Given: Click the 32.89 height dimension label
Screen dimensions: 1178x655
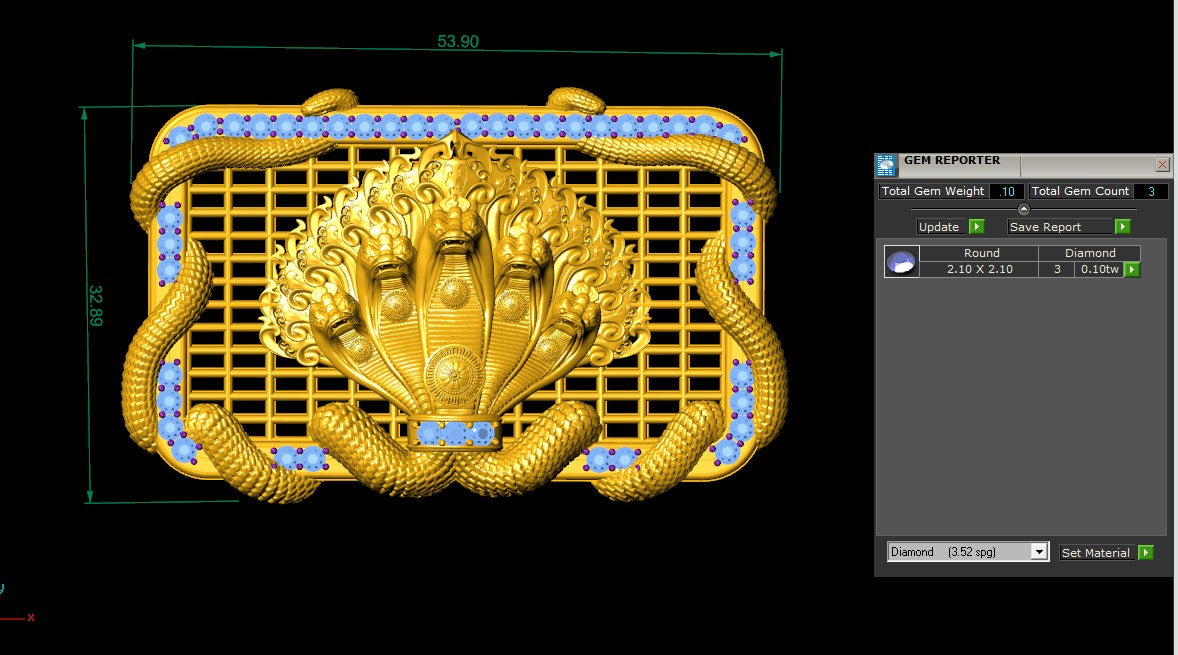Looking at the screenshot, I should pos(95,306).
